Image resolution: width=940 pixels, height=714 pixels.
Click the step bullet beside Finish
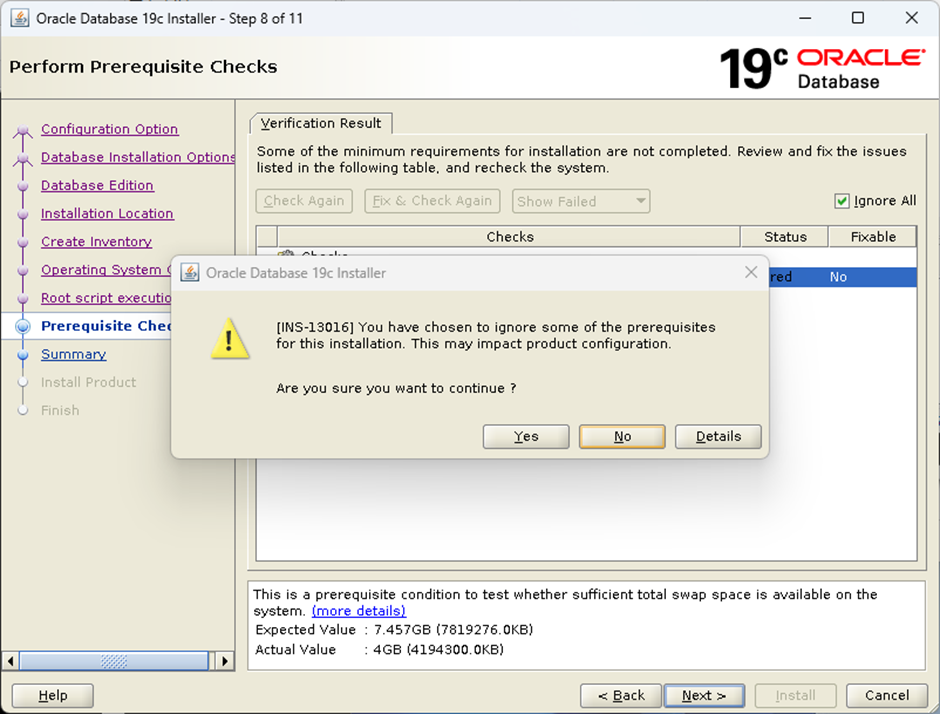pos(23,411)
